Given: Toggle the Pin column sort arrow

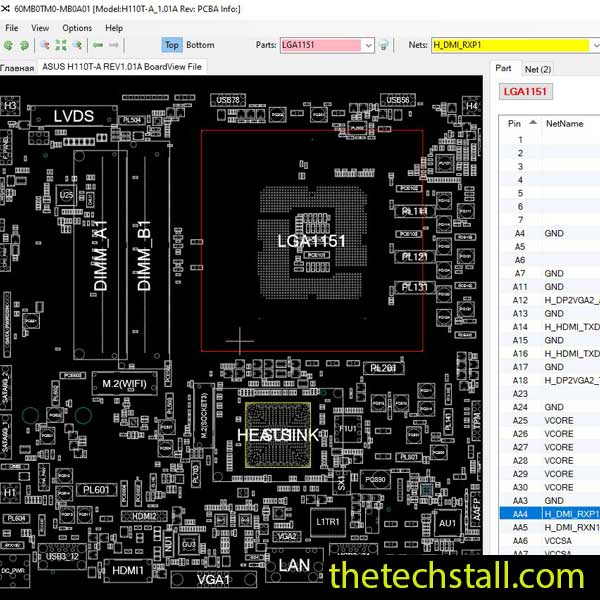Looking at the screenshot, I should coord(533,122).
